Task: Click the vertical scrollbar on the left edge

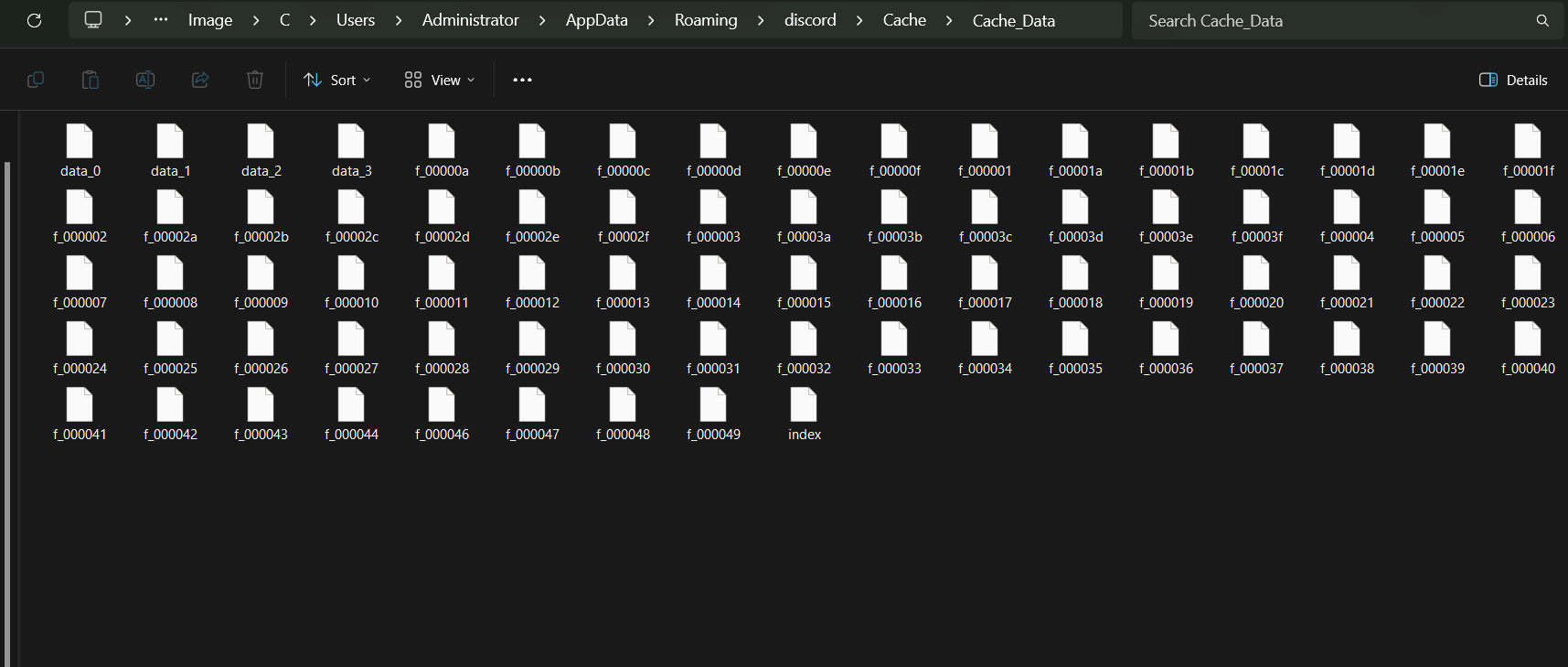Action: pyautogui.click(x=7, y=414)
